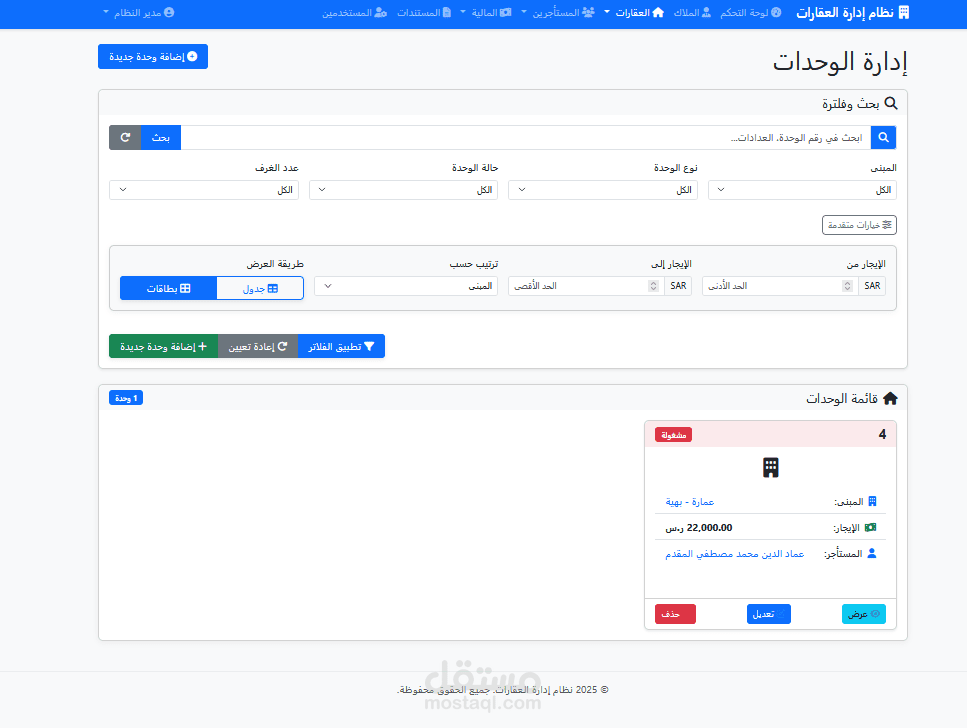Focus the الإيجار من minimum rent field
Screen dimensions: 967x728
(780, 286)
